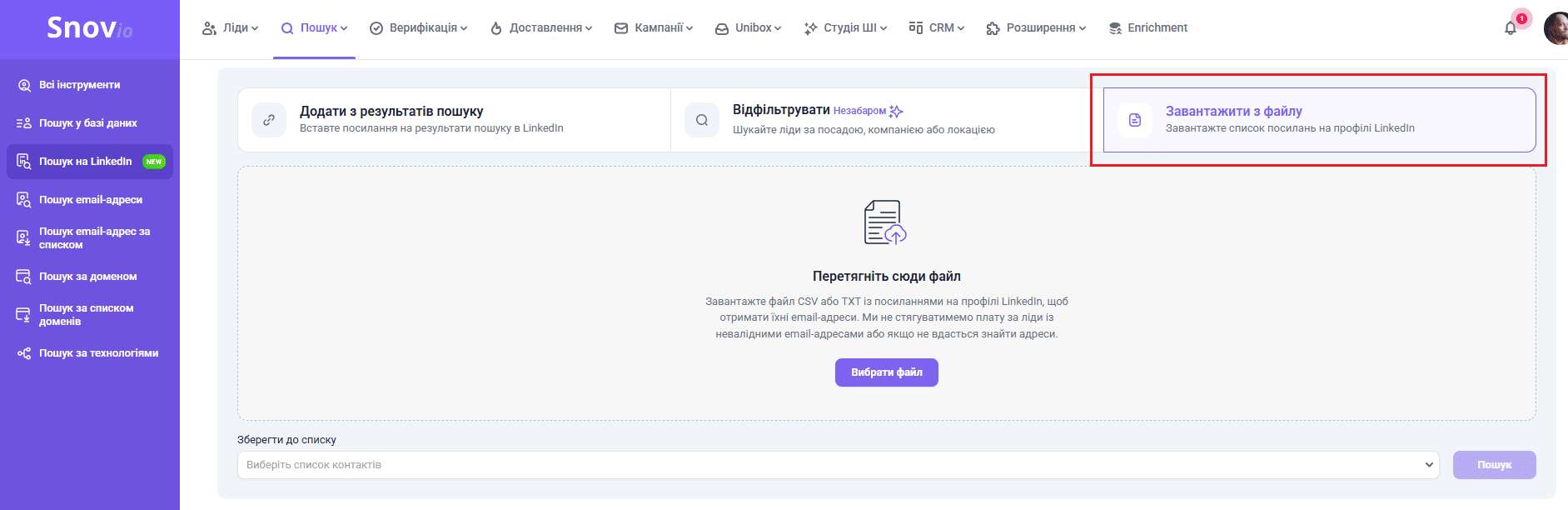Expand the Ліди menu chevron
The width and height of the screenshot is (1568, 510).
pyautogui.click(x=255, y=28)
